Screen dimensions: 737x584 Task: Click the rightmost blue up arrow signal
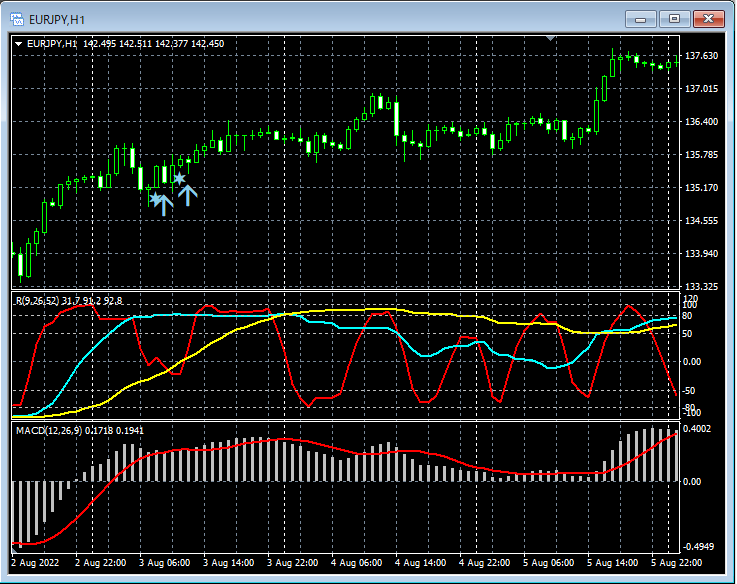(188, 195)
